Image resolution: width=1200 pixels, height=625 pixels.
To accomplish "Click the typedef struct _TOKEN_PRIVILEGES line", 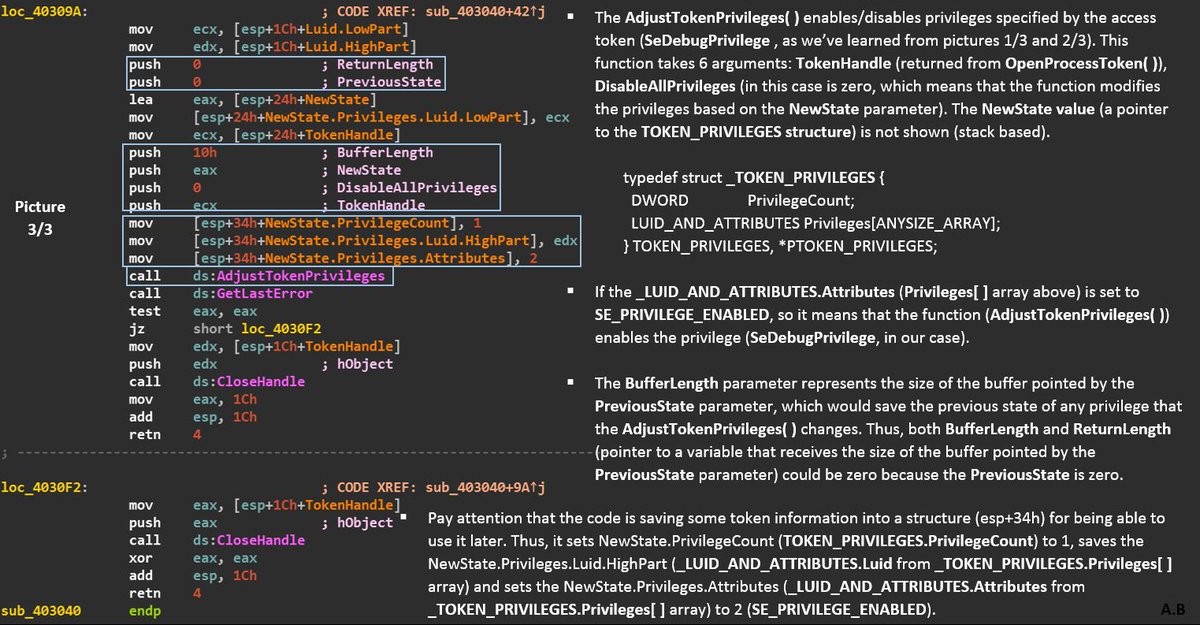I will point(755,177).
